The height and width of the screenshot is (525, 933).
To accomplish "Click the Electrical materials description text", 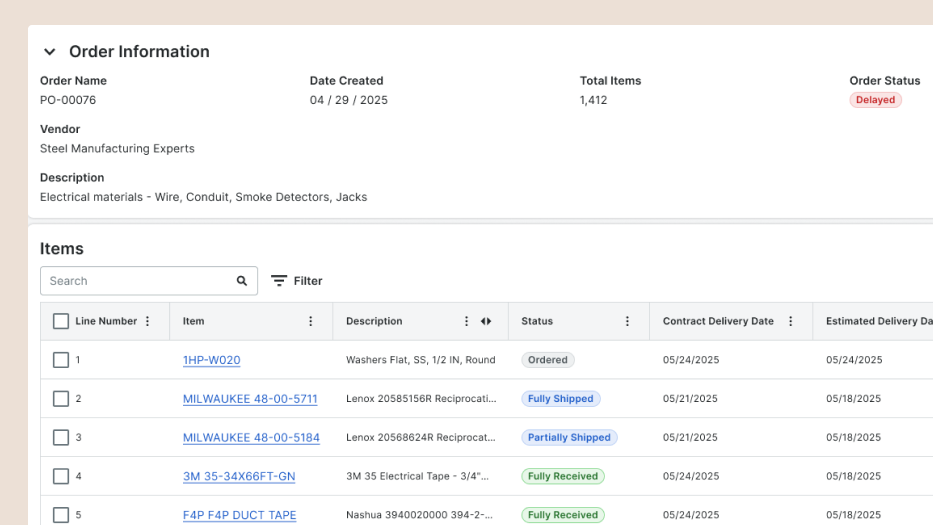I will pyautogui.click(x=203, y=197).
